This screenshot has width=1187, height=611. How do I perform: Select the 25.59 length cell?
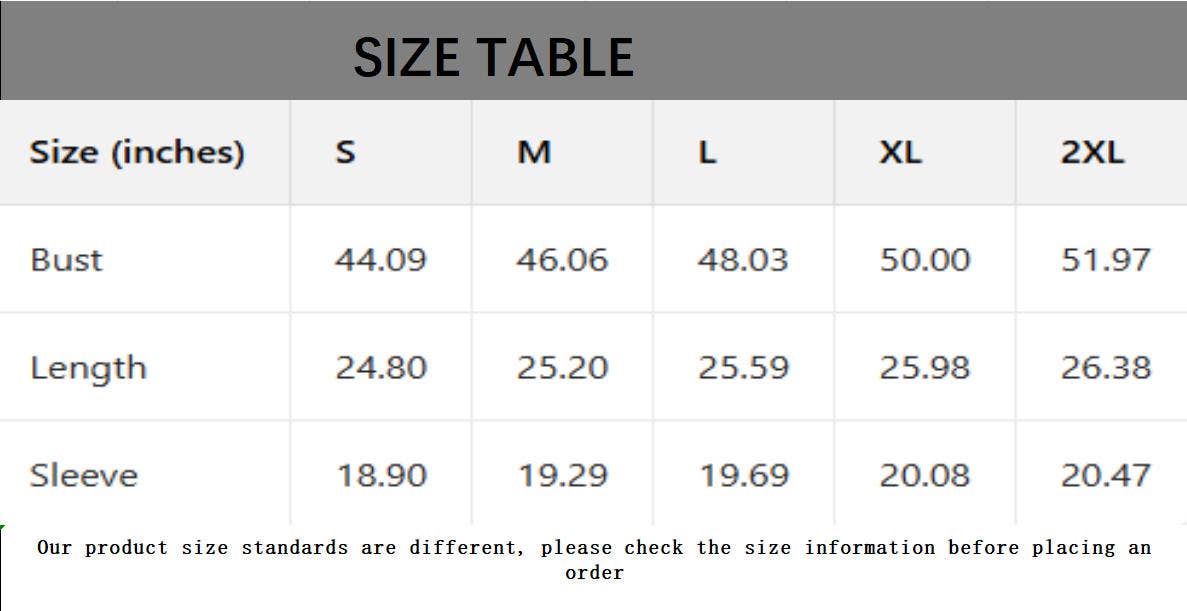(743, 368)
